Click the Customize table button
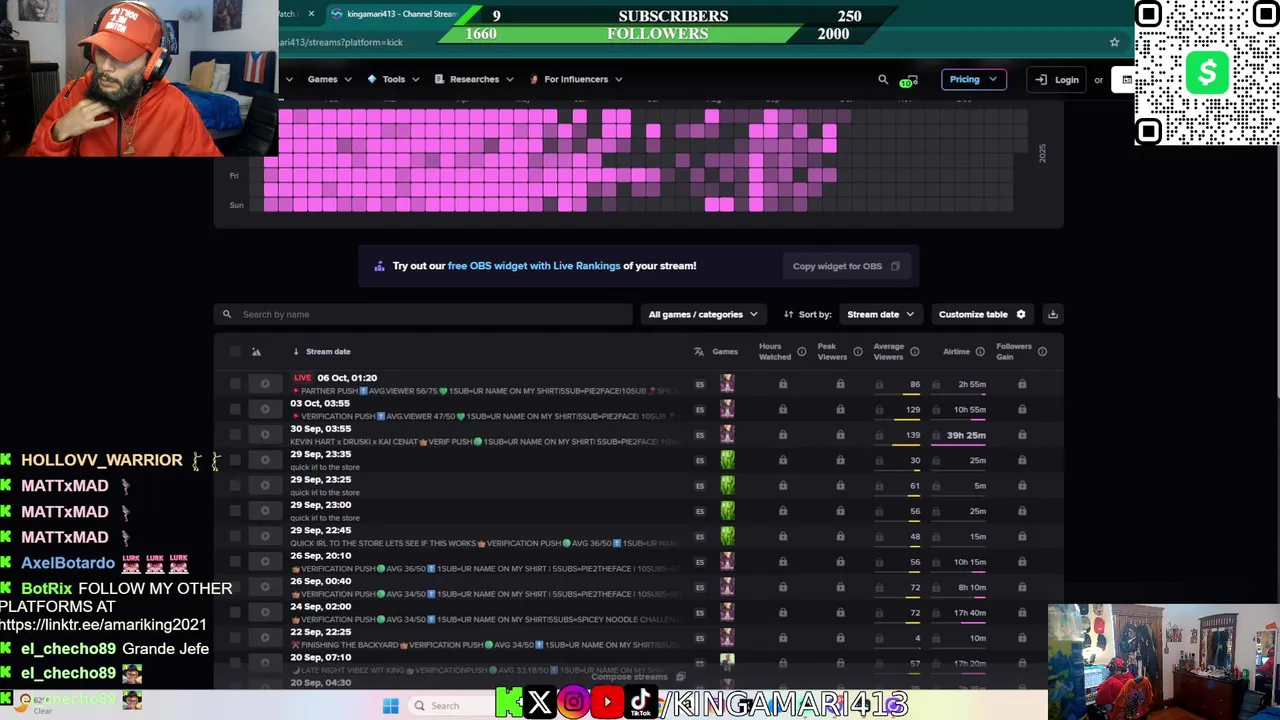1280x720 pixels. [982, 314]
